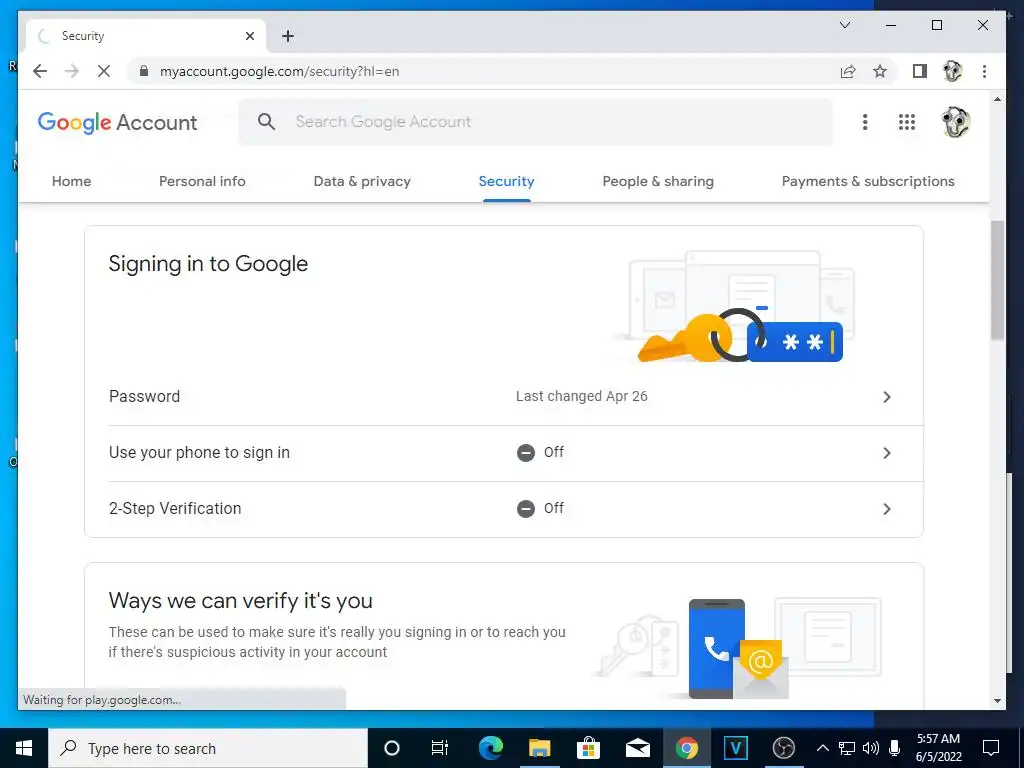
Task: Click the forward navigation arrow
Action: pos(72,71)
